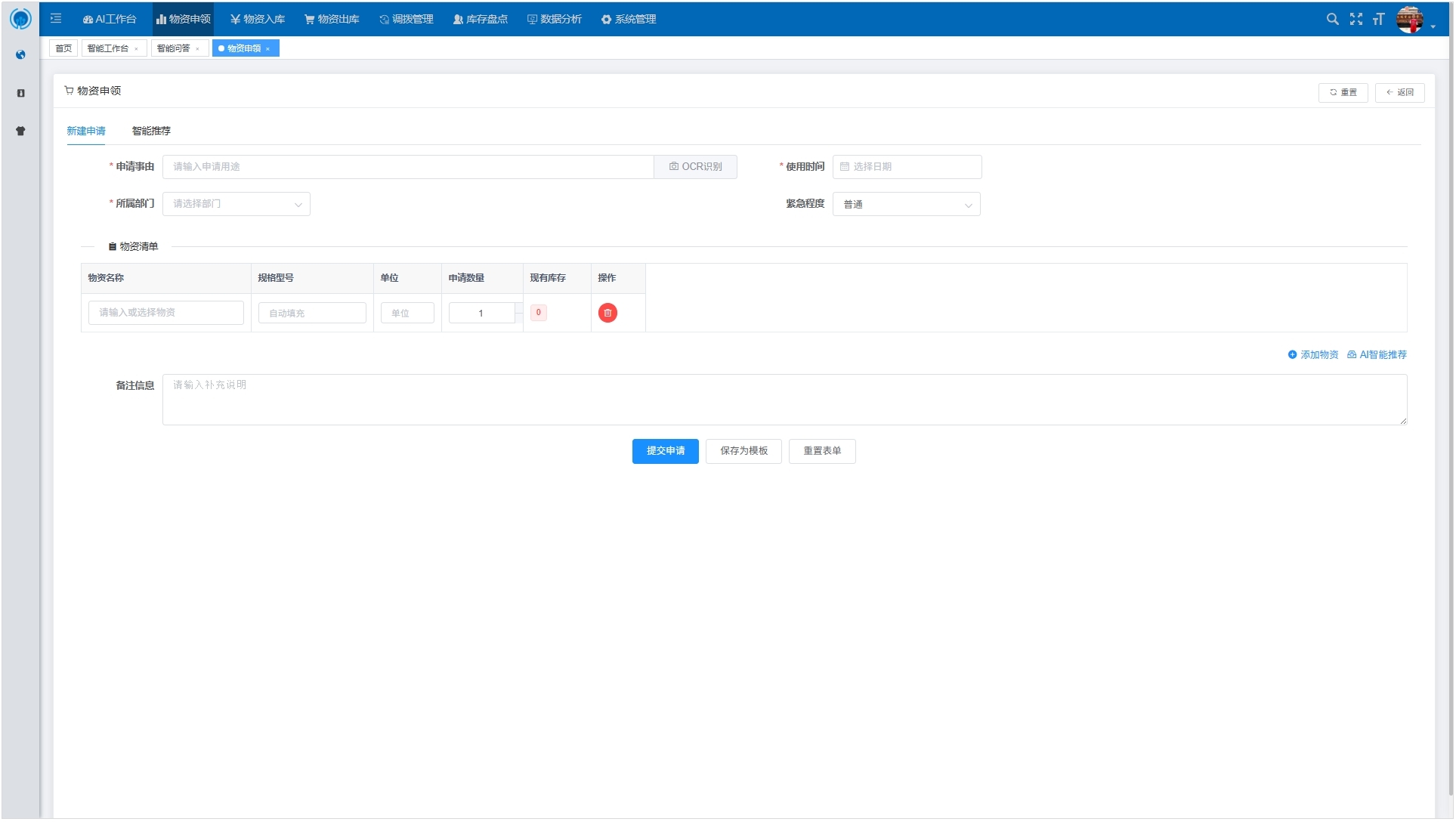Expand the 所属部门 department dropdown
This screenshot has height=822, width=1456.
pyautogui.click(x=236, y=204)
